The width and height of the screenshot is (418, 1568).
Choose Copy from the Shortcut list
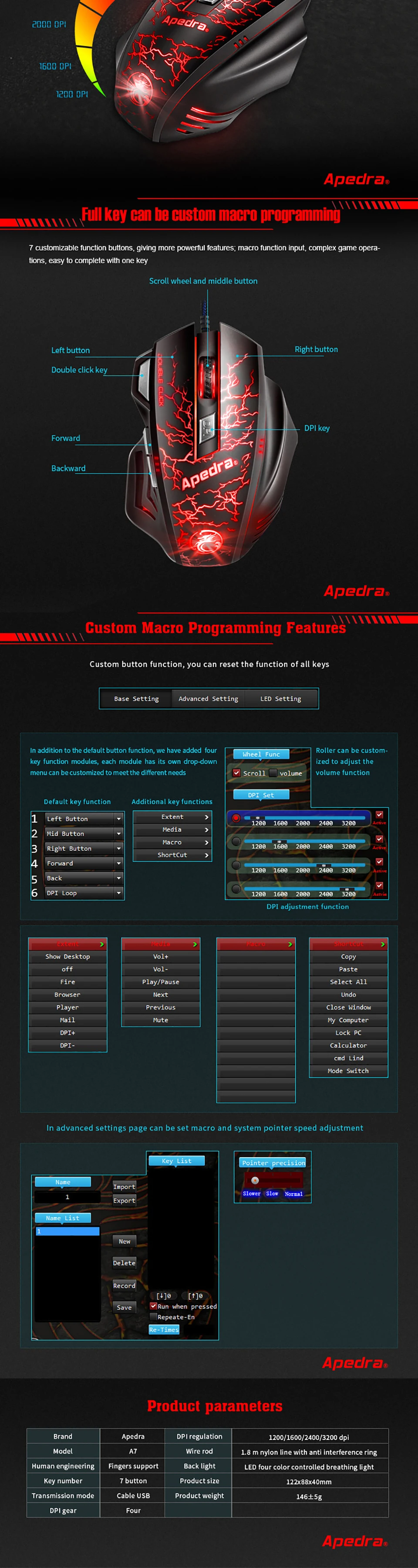(349, 957)
